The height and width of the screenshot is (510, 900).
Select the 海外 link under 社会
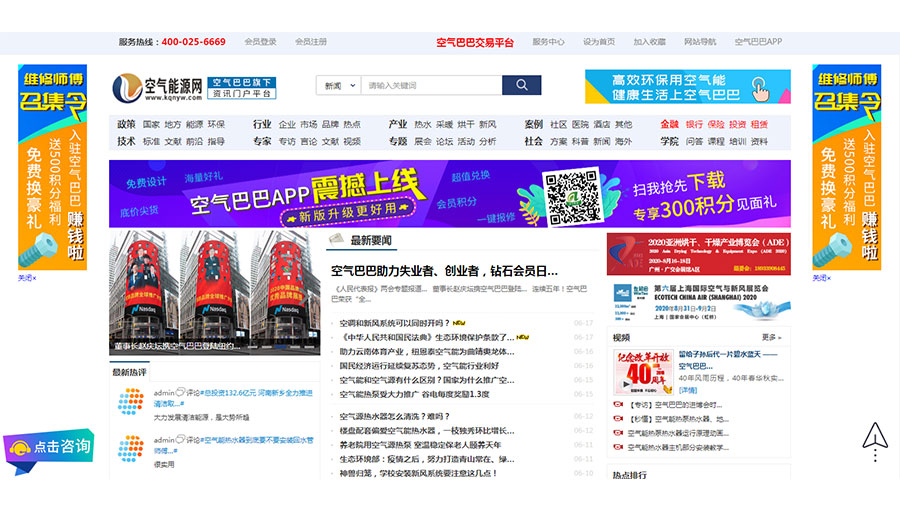(623, 142)
